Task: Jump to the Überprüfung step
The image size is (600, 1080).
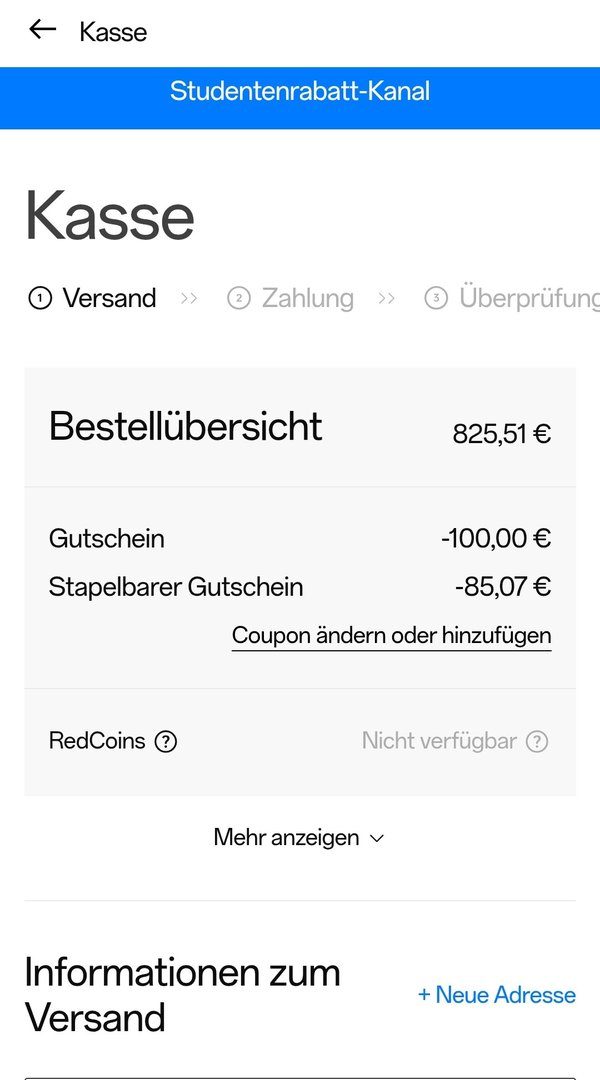Action: pyautogui.click(x=528, y=298)
